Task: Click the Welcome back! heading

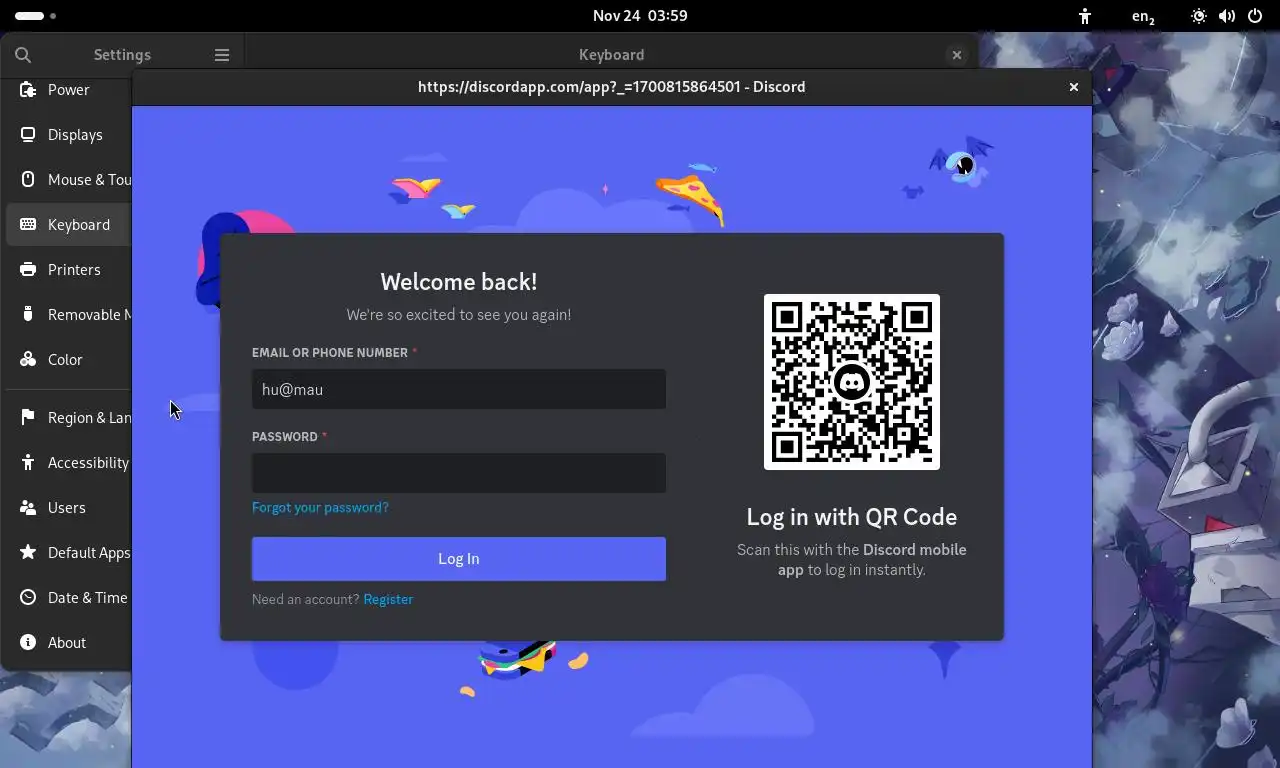Action: click(x=459, y=282)
